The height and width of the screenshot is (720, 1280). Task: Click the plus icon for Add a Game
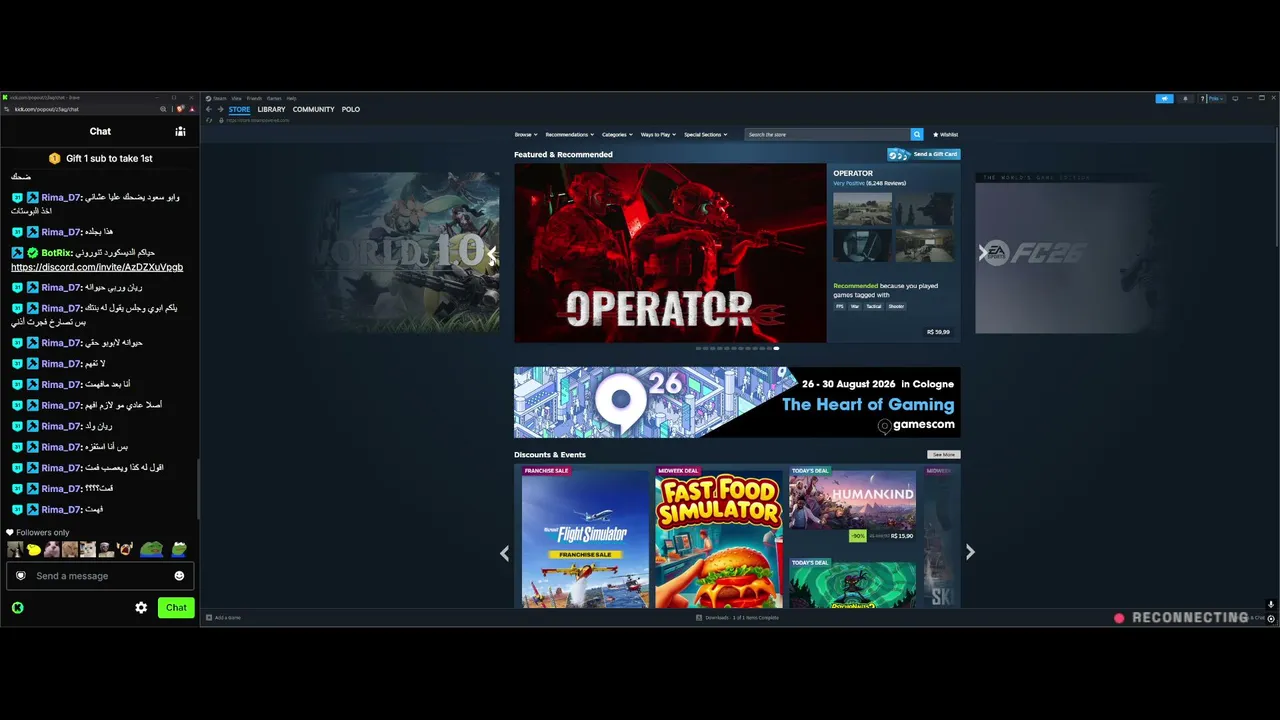click(x=209, y=618)
